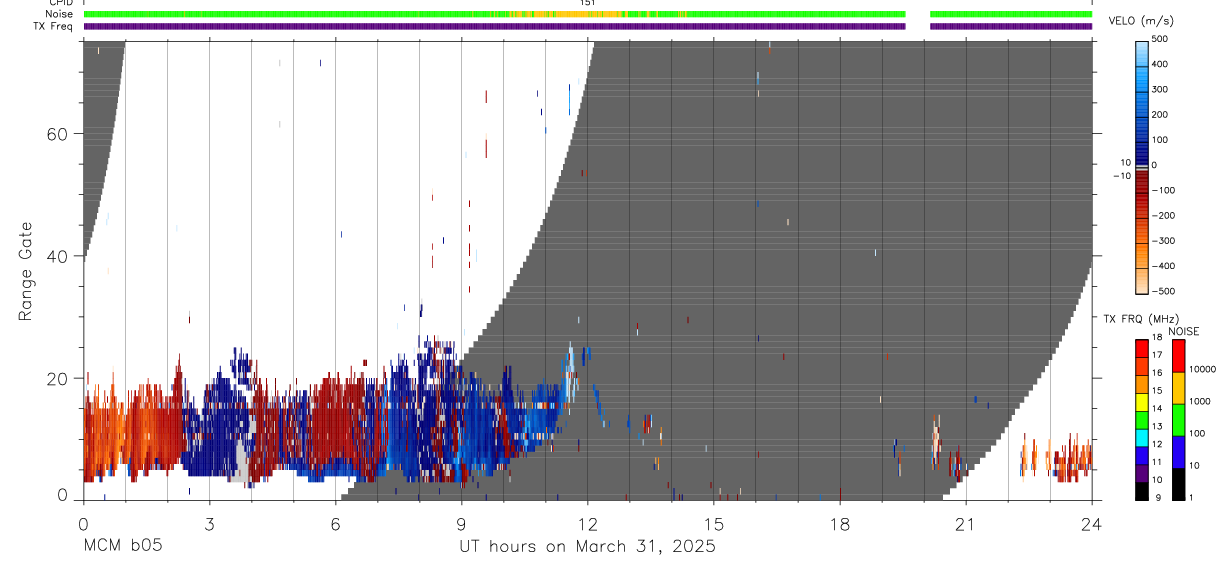
Task: Click the '15' hour label on UT axis
Action: point(714,524)
